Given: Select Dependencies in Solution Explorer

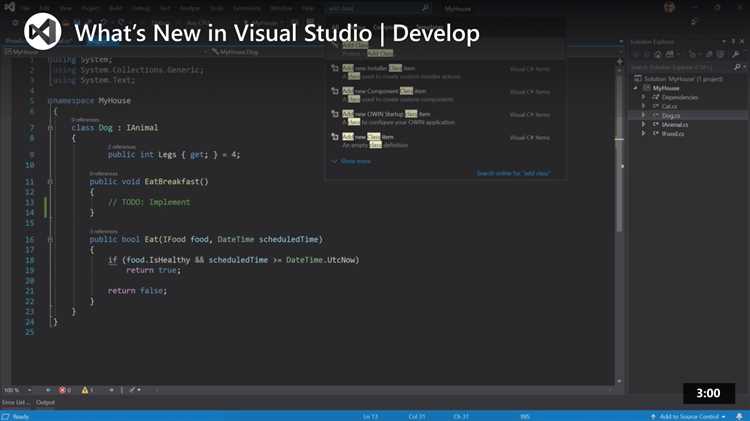Looking at the screenshot, I should pos(680,97).
